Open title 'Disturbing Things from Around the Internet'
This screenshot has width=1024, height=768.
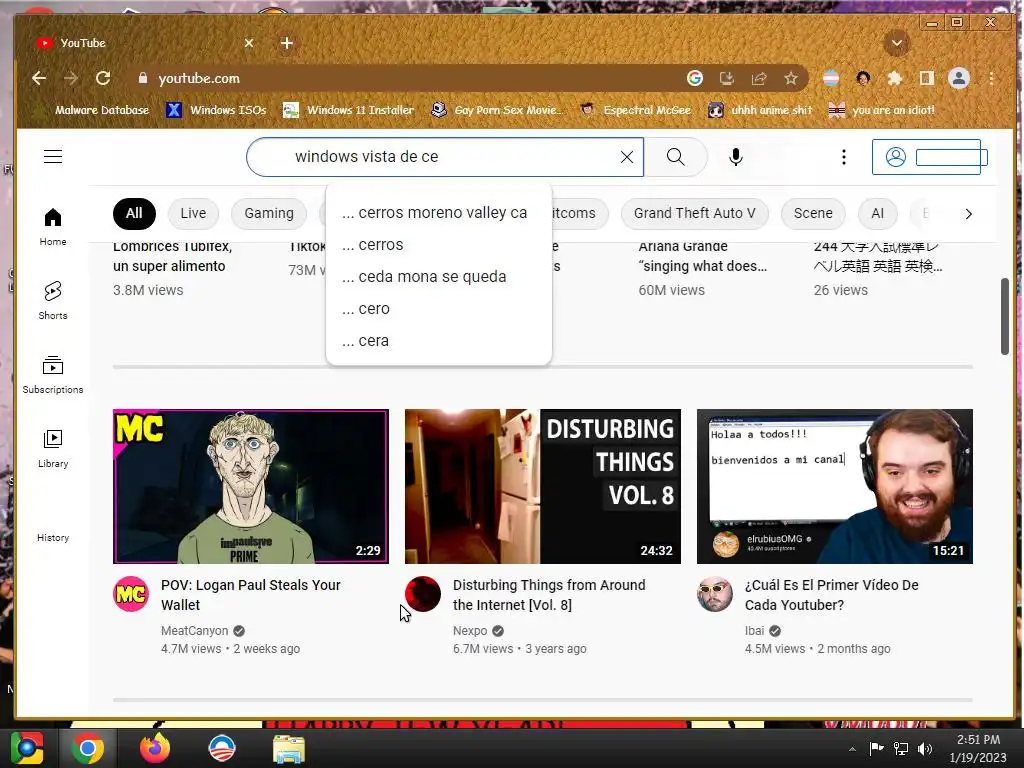click(549, 595)
